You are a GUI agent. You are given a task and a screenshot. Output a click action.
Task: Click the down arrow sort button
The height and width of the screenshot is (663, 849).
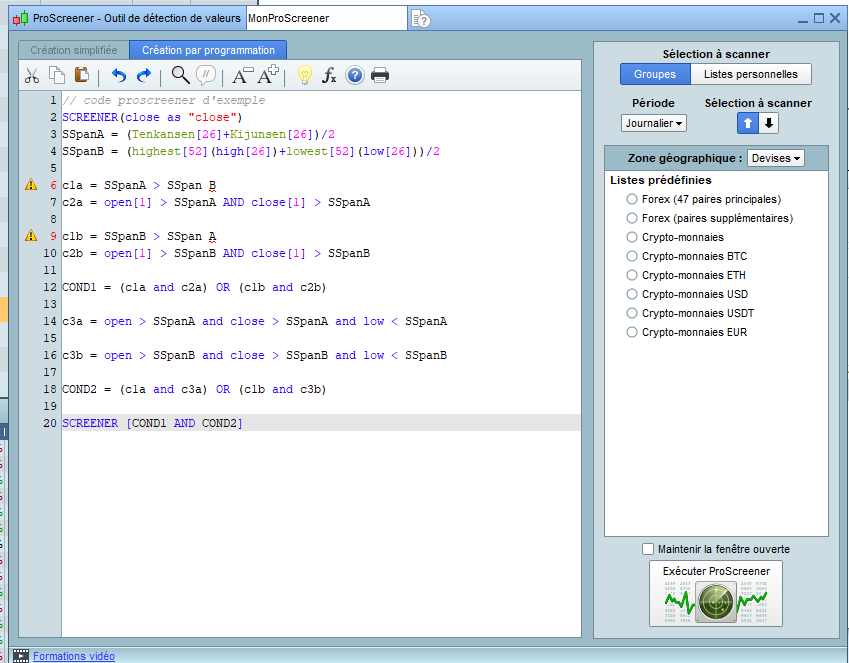tap(768, 123)
